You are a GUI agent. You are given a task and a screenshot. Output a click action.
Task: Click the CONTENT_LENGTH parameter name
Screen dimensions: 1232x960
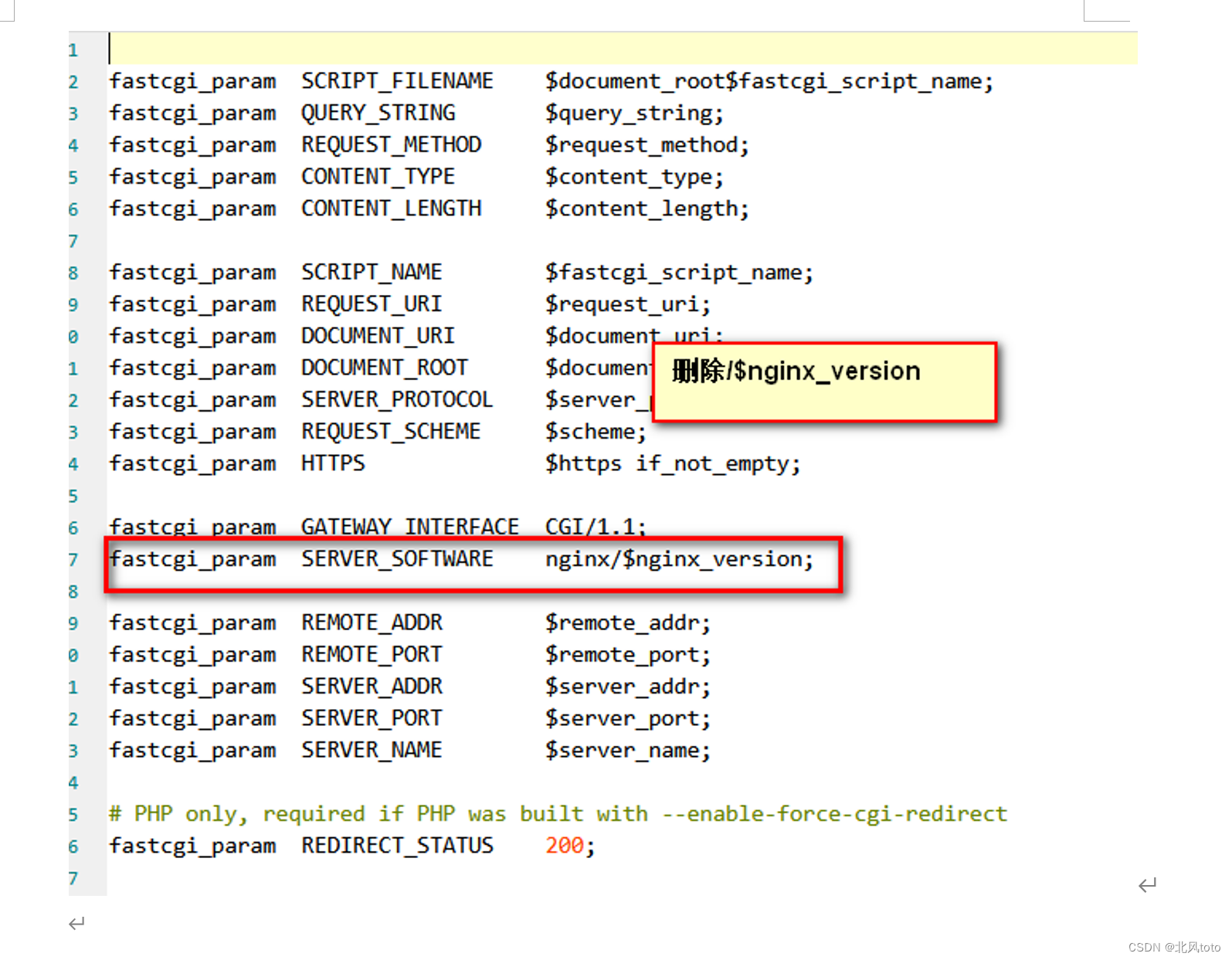tap(391, 209)
